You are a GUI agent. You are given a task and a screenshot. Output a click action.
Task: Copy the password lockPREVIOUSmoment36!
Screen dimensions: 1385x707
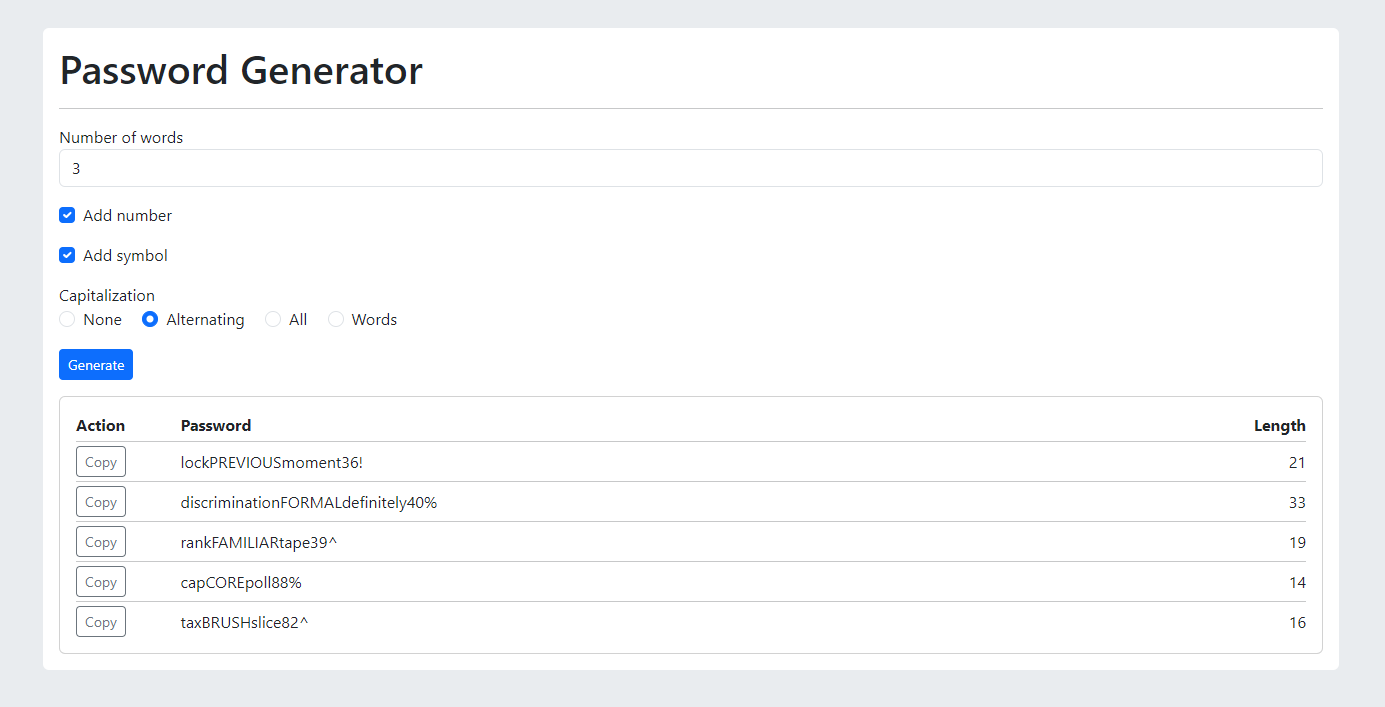click(x=100, y=461)
